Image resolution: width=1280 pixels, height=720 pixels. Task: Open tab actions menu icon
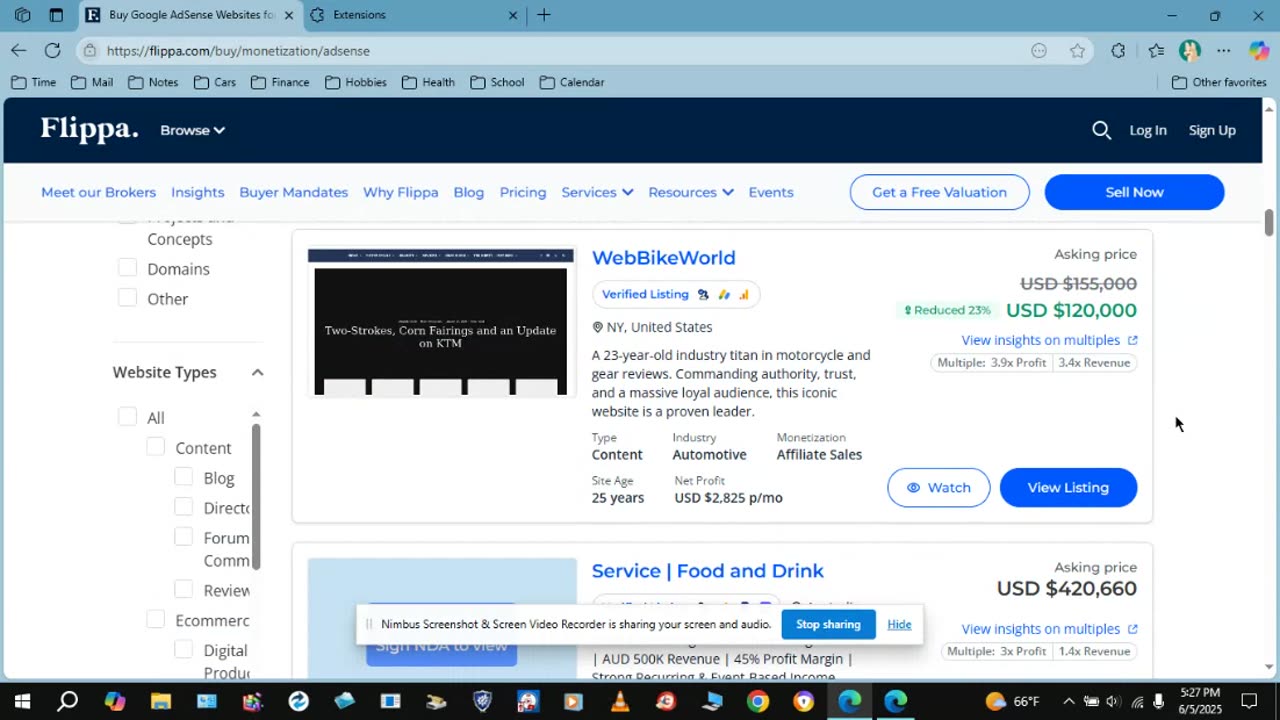56,15
